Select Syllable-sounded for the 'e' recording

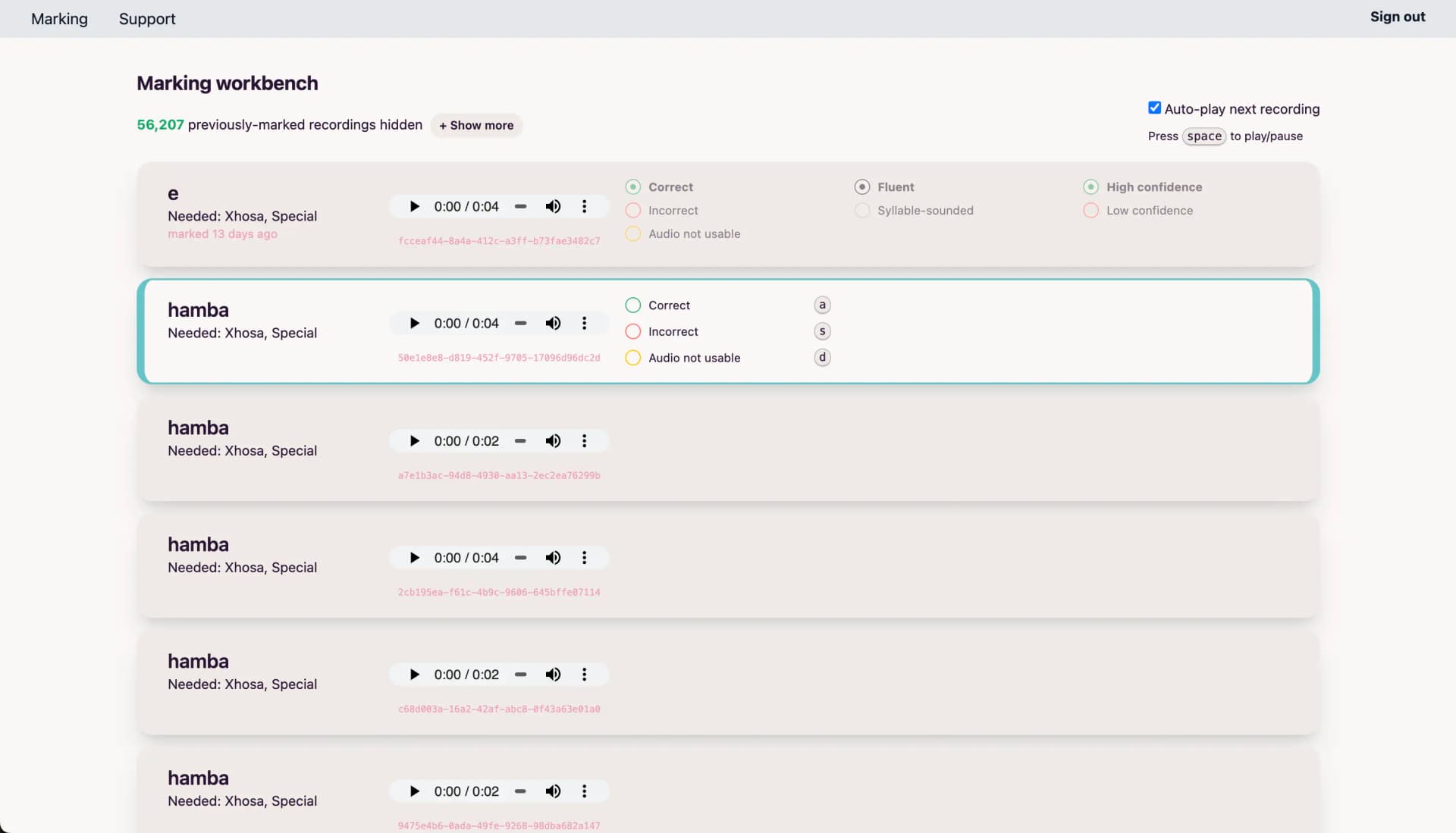pyautogui.click(x=862, y=211)
